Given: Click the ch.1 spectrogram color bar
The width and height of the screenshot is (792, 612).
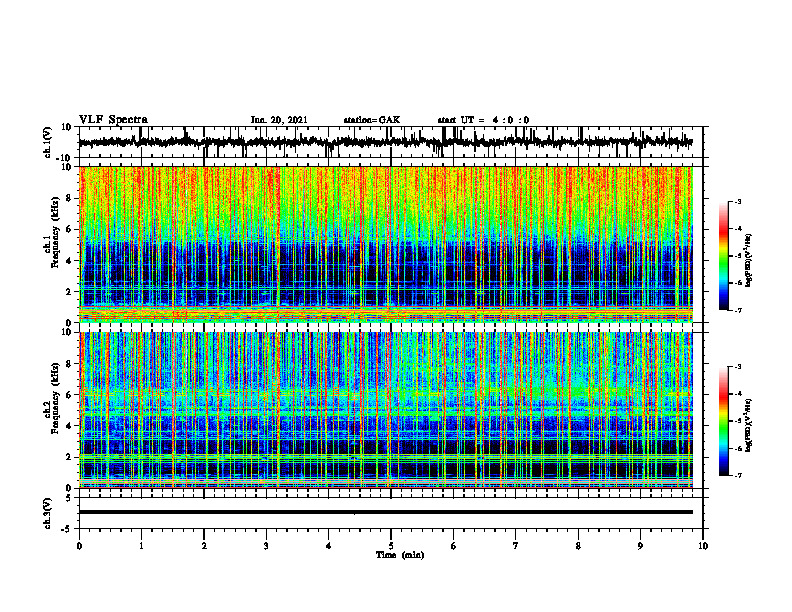Looking at the screenshot, I should click(724, 256).
